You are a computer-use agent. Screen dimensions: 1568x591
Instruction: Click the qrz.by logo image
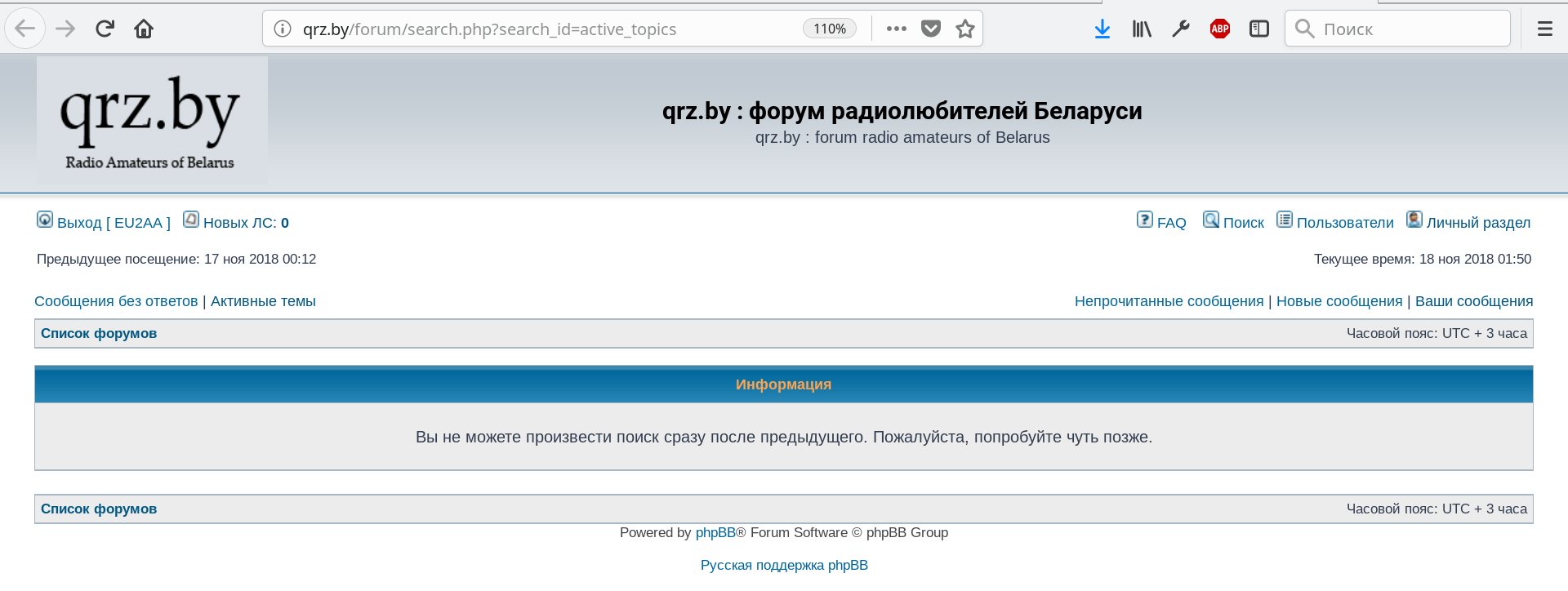click(152, 120)
